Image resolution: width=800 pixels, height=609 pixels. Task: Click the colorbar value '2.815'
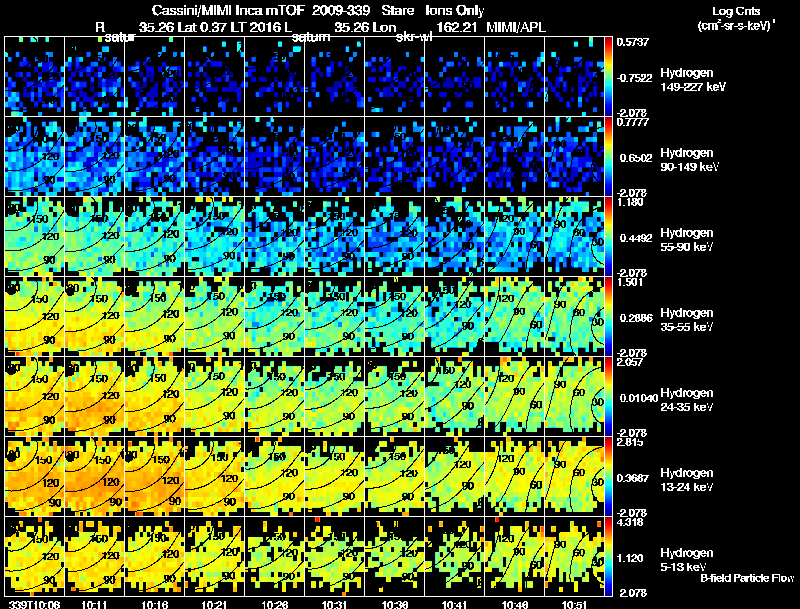(x=630, y=442)
